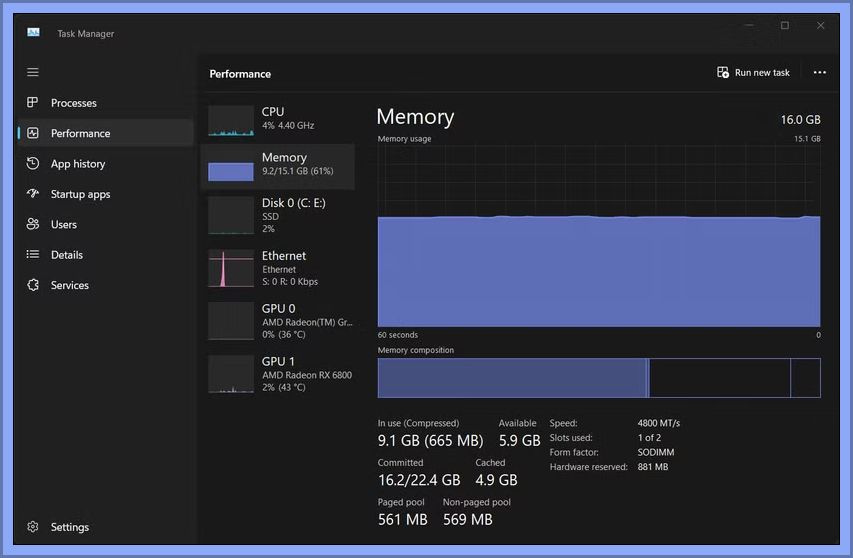Select the Memory mini graph thumbnail
Viewport: 853px width, 558px height.
(x=231, y=166)
